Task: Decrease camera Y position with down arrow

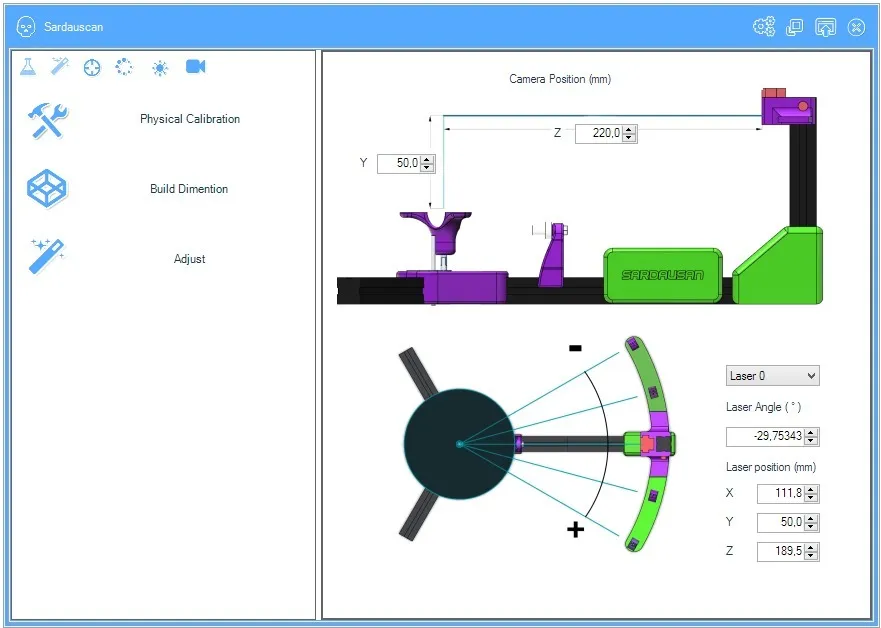Action: (427, 167)
